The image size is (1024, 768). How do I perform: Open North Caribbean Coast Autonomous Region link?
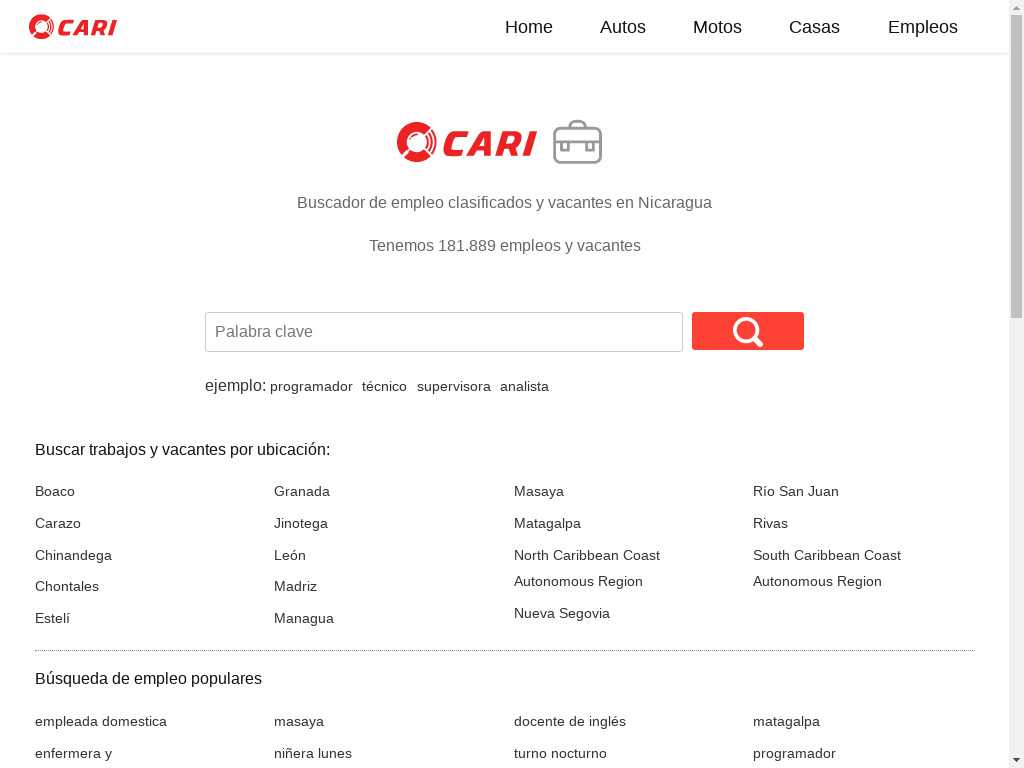586,568
